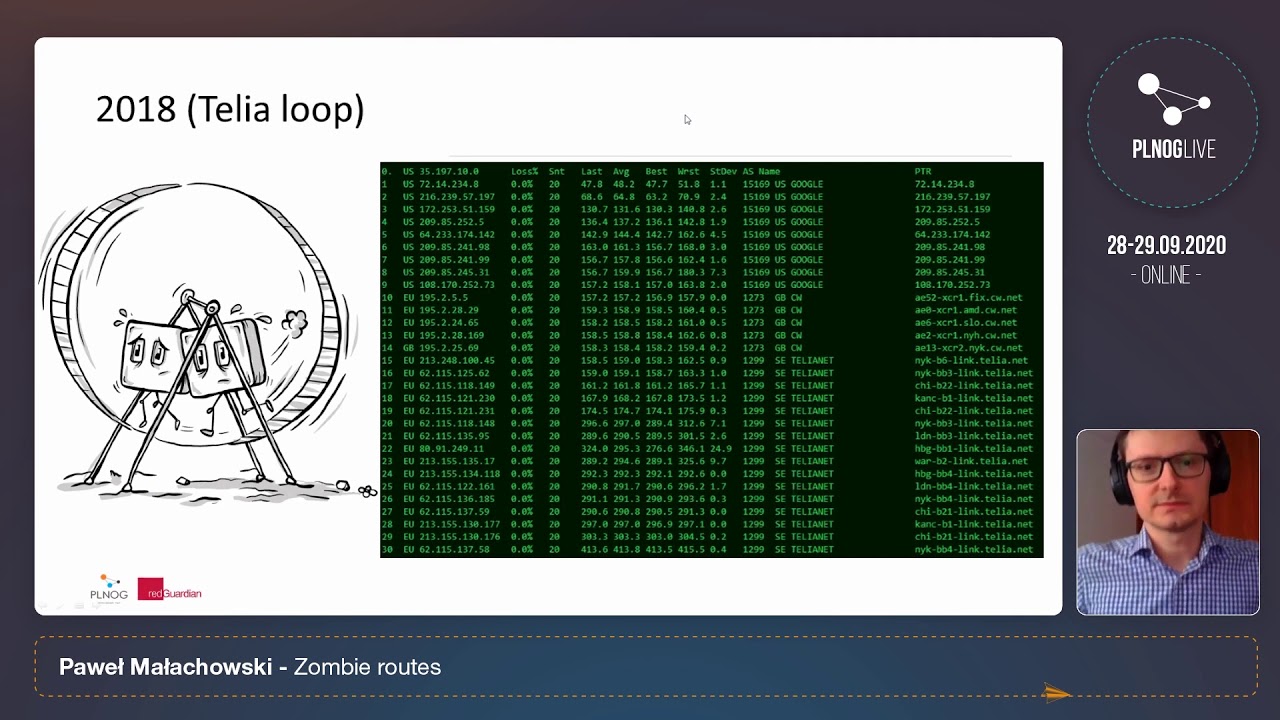Click host address "195.2.24.65"
The height and width of the screenshot is (720, 1280).
449,323
